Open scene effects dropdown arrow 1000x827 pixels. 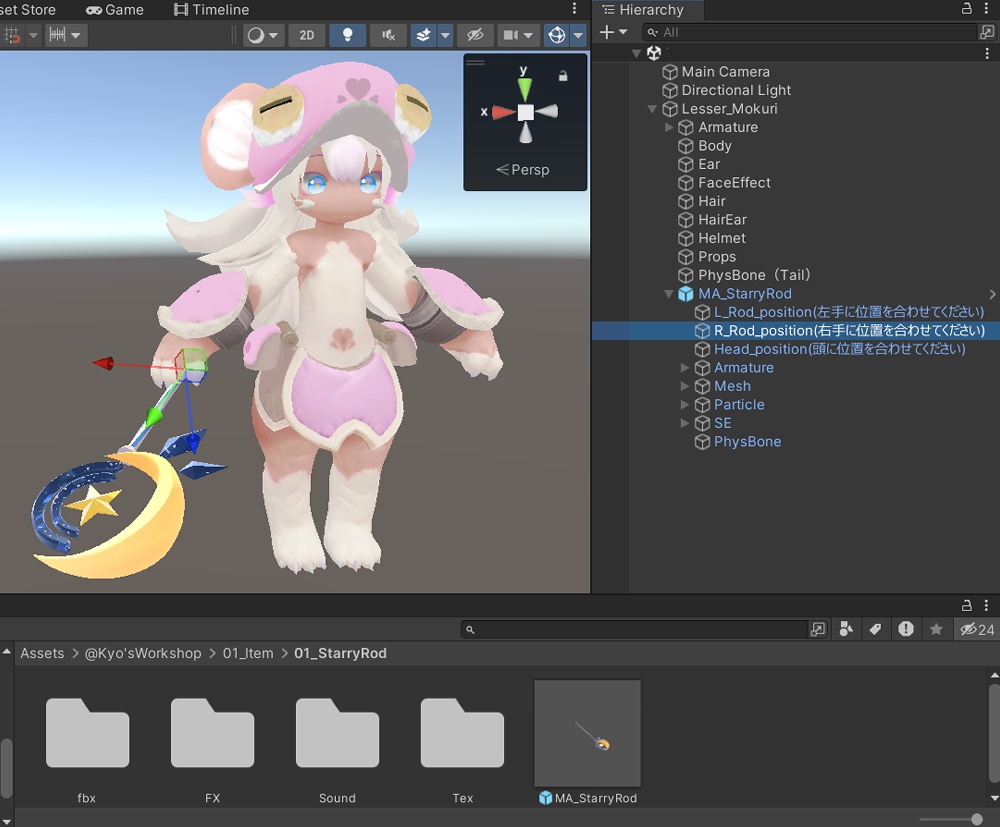click(445, 35)
